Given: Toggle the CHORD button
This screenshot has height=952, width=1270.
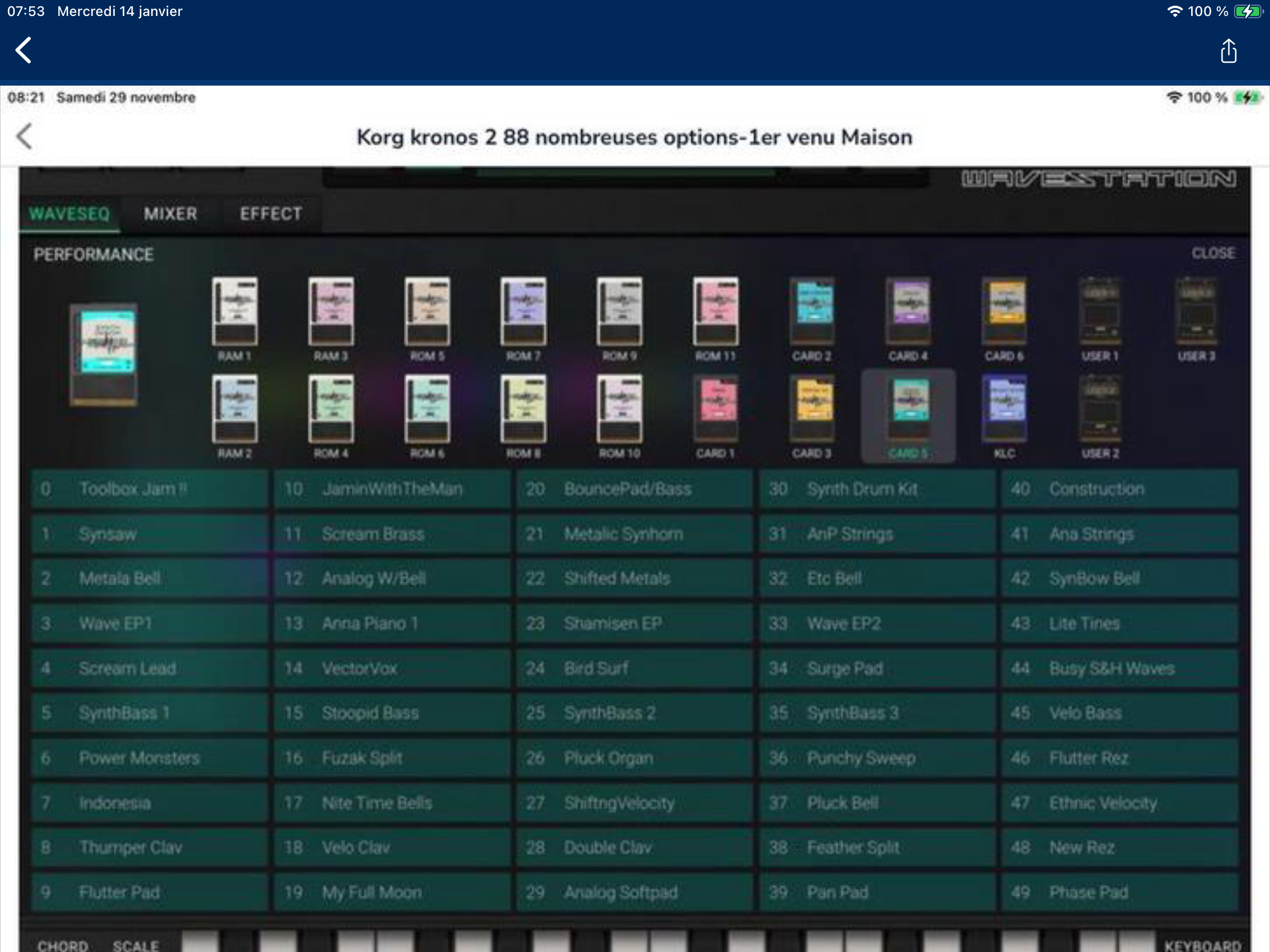Looking at the screenshot, I should [x=63, y=944].
